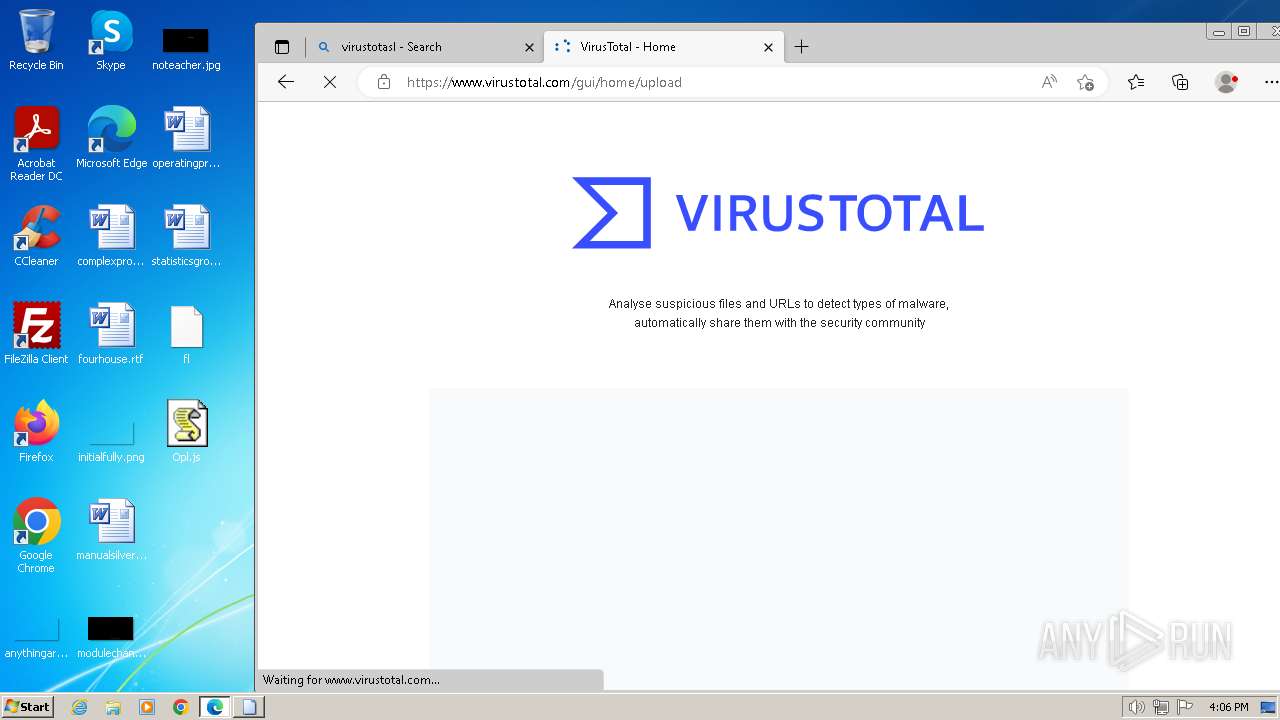
Task: Launch the Google Chrome desktop shortcut
Action: (x=36, y=536)
